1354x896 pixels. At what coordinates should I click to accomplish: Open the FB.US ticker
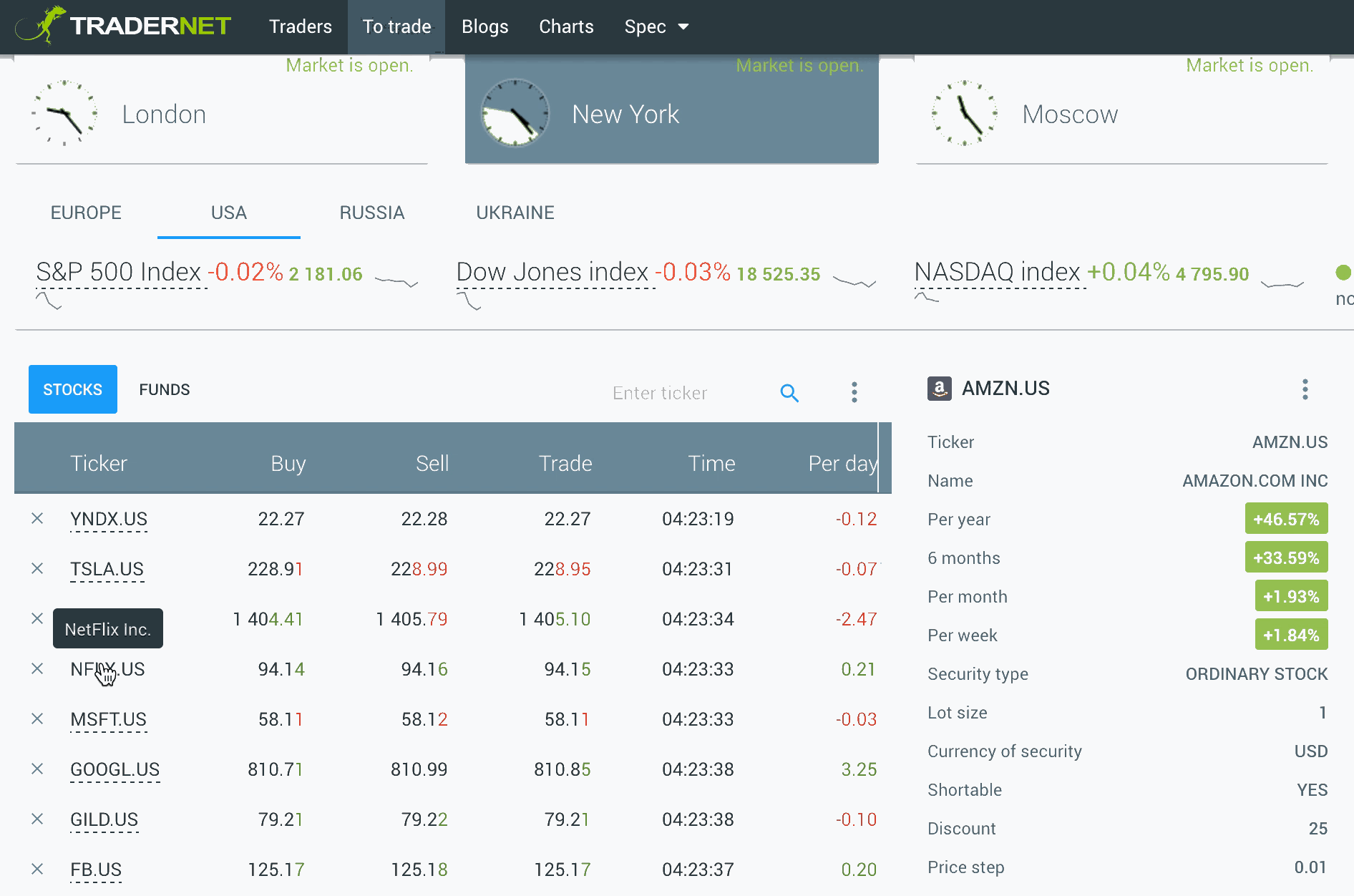(x=96, y=870)
